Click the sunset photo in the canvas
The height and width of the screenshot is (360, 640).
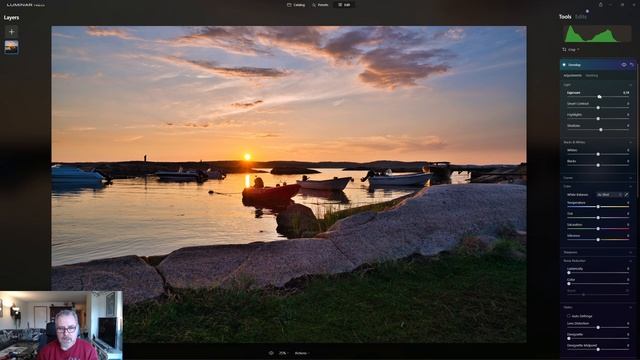(x=289, y=184)
